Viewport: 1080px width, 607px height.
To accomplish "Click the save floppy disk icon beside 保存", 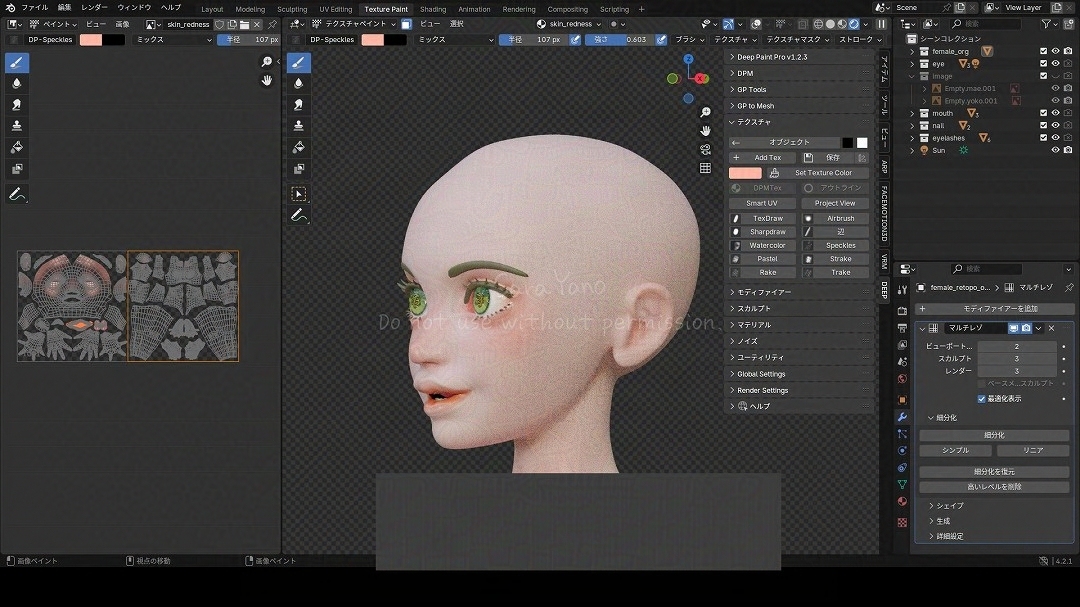I will click(x=809, y=158).
